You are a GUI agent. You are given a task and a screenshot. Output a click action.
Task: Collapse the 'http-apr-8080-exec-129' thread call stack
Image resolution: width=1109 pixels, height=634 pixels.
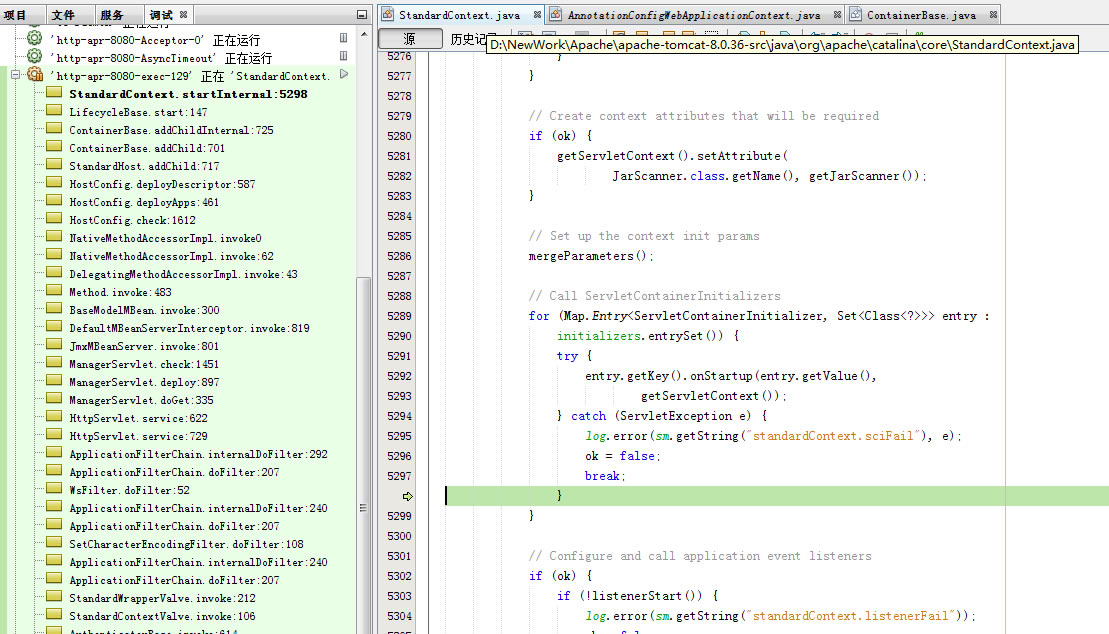(x=16, y=74)
